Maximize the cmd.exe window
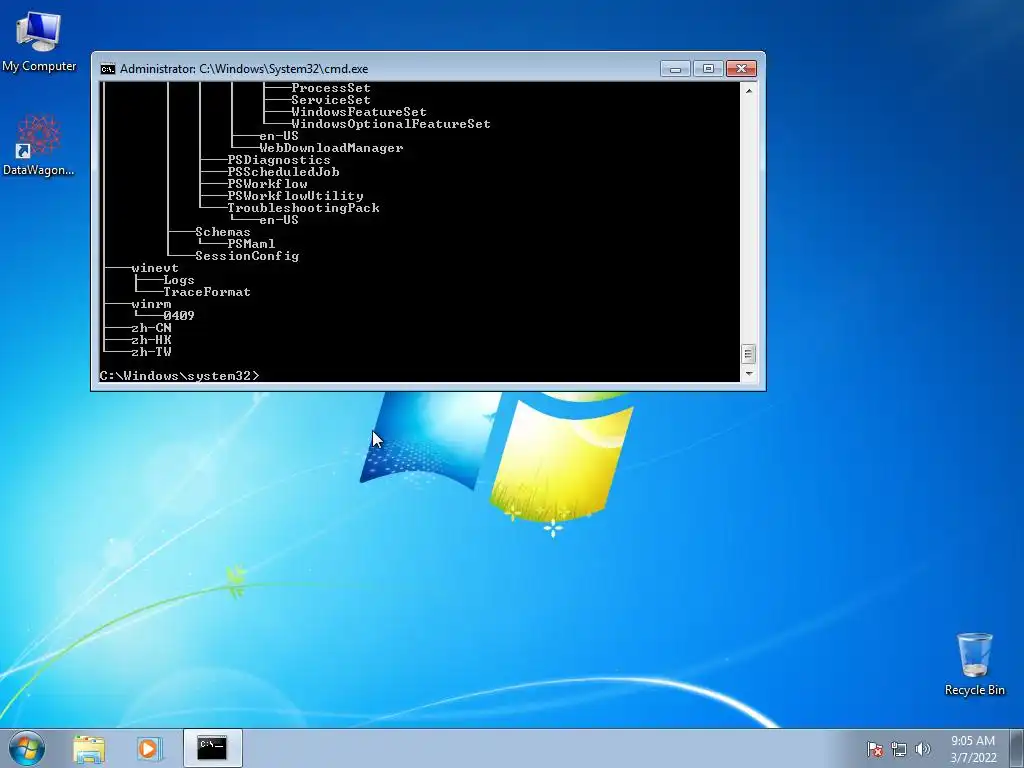The image size is (1024, 768). [708, 69]
